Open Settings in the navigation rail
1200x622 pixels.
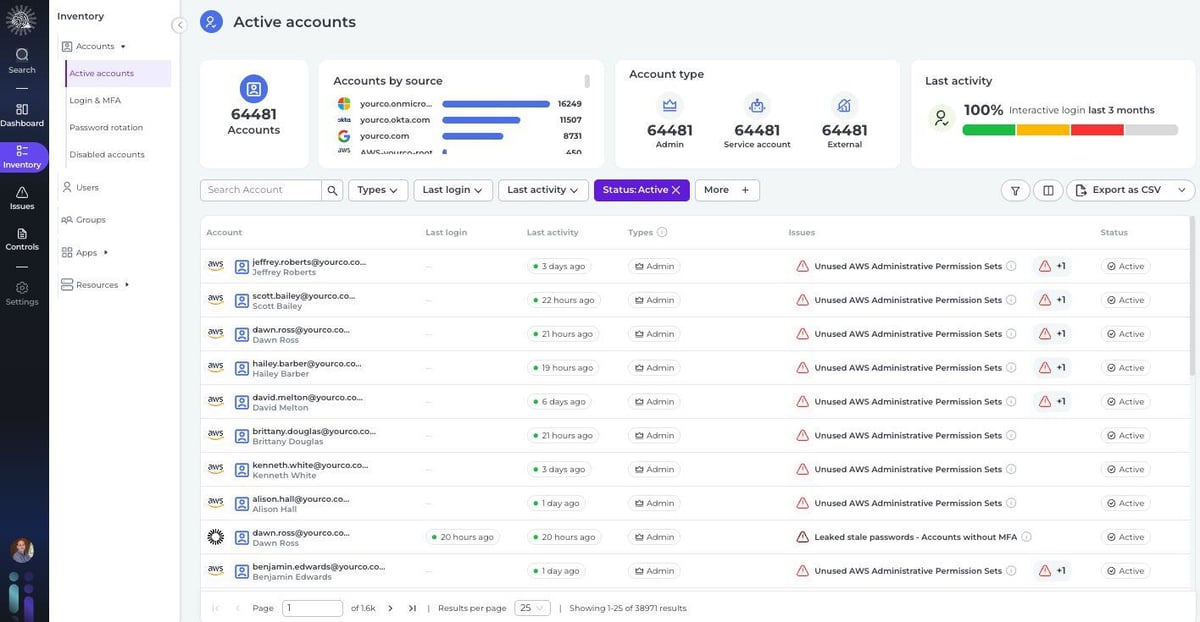click(x=22, y=293)
